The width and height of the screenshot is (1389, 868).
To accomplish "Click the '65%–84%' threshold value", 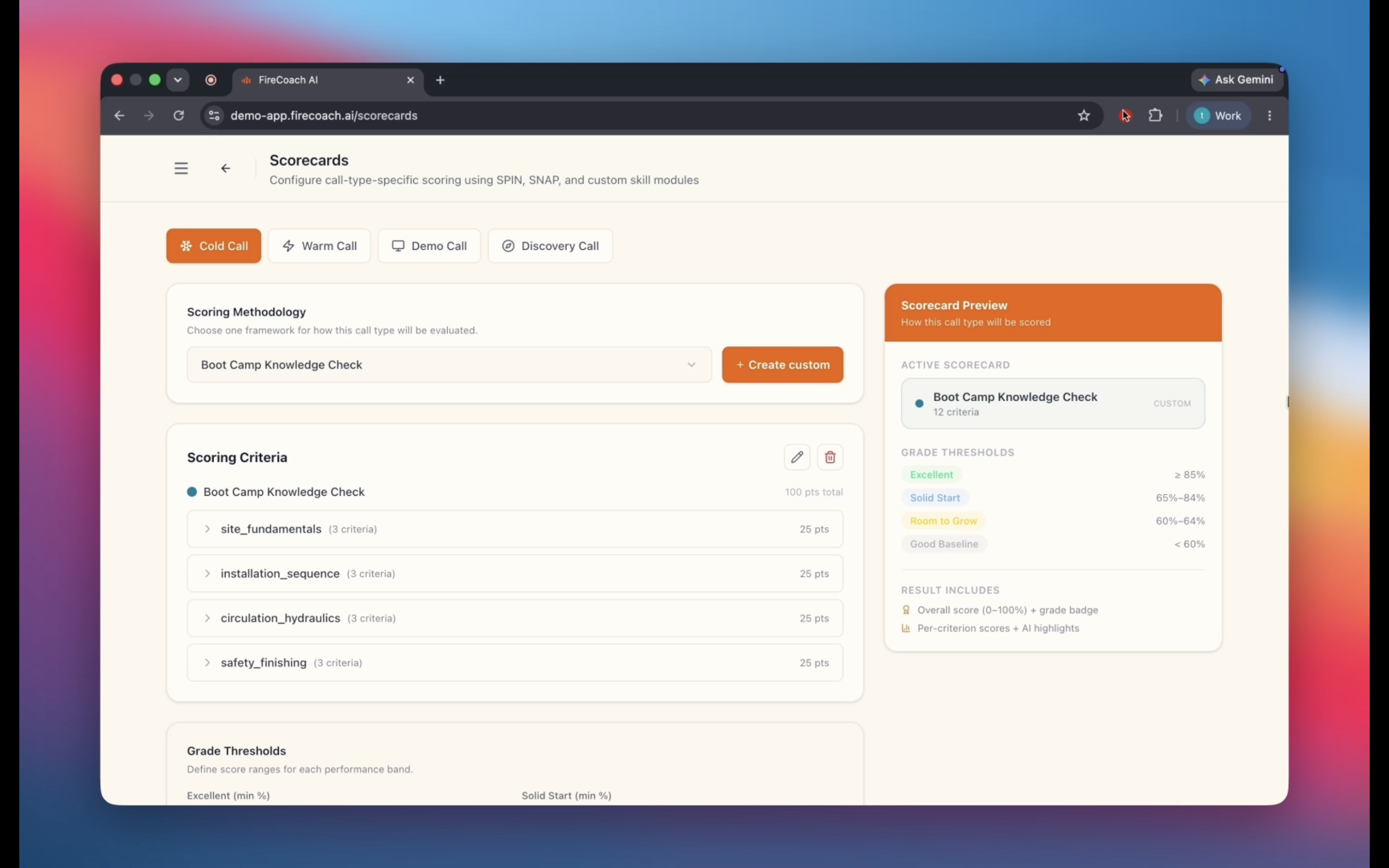I will tap(1180, 498).
